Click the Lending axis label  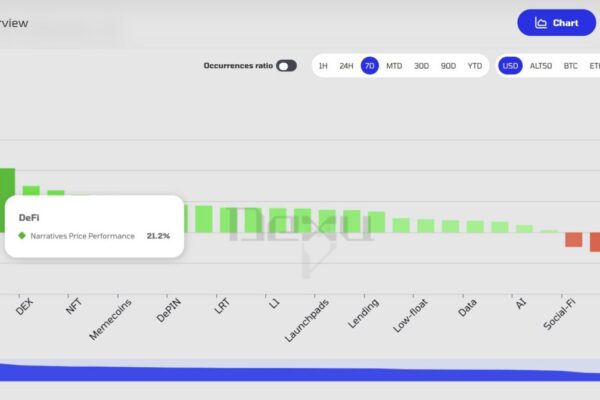point(364,313)
